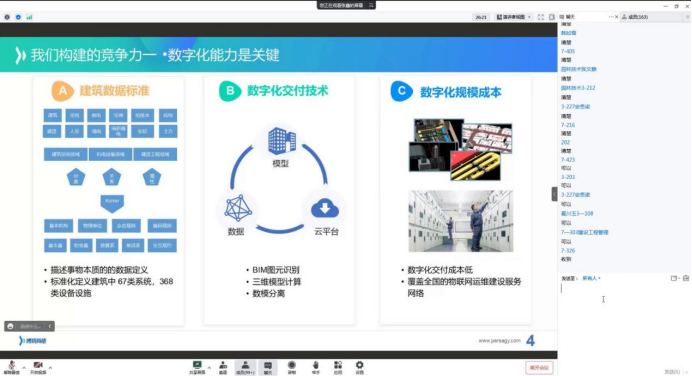Unmute the microphone in the bottom-left
The width and height of the screenshot is (692, 376).
[12, 367]
